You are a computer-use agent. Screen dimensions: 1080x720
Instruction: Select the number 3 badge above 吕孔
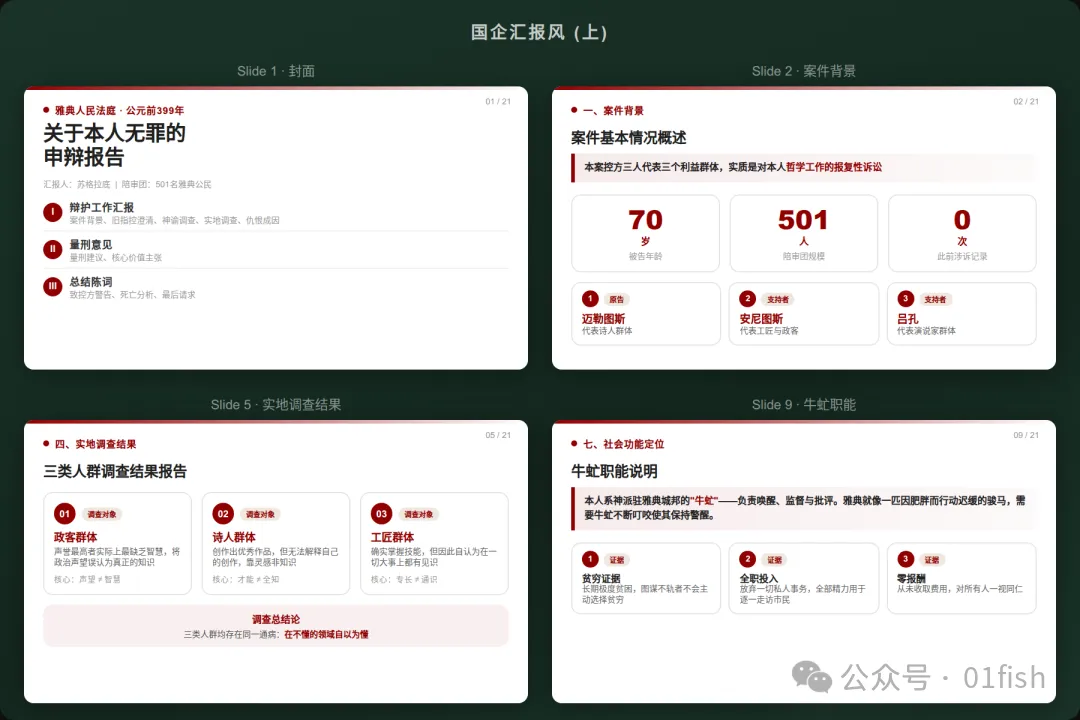coord(906,298)
